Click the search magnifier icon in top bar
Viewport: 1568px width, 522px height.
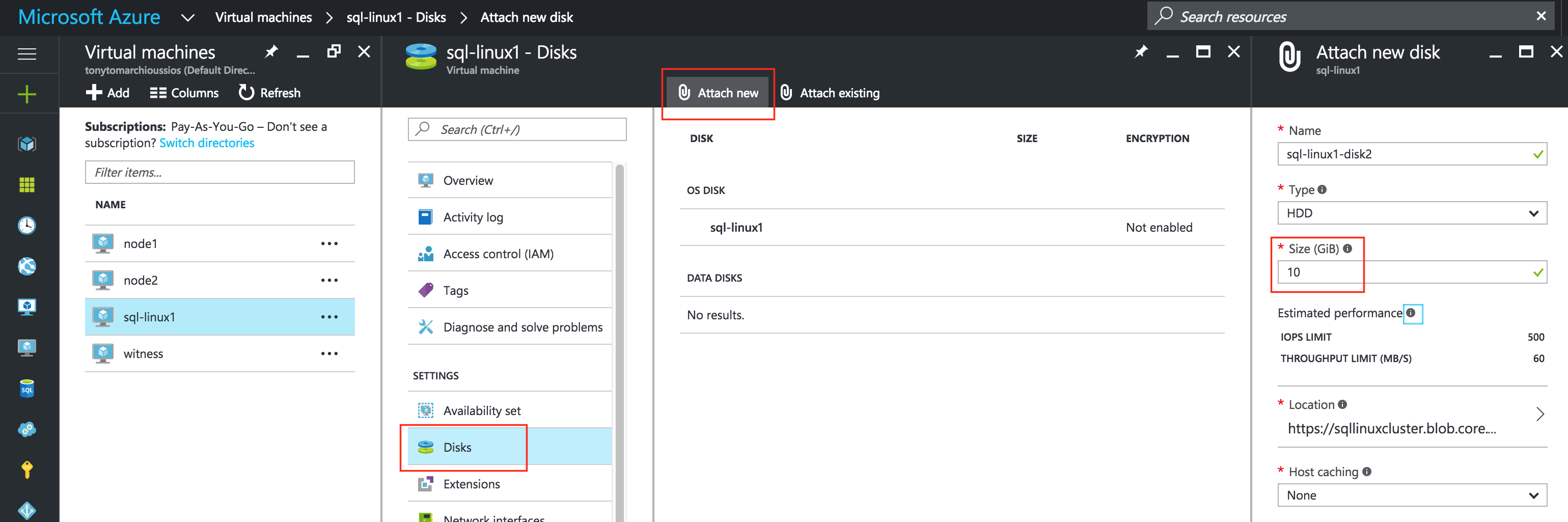[1163, 15]
